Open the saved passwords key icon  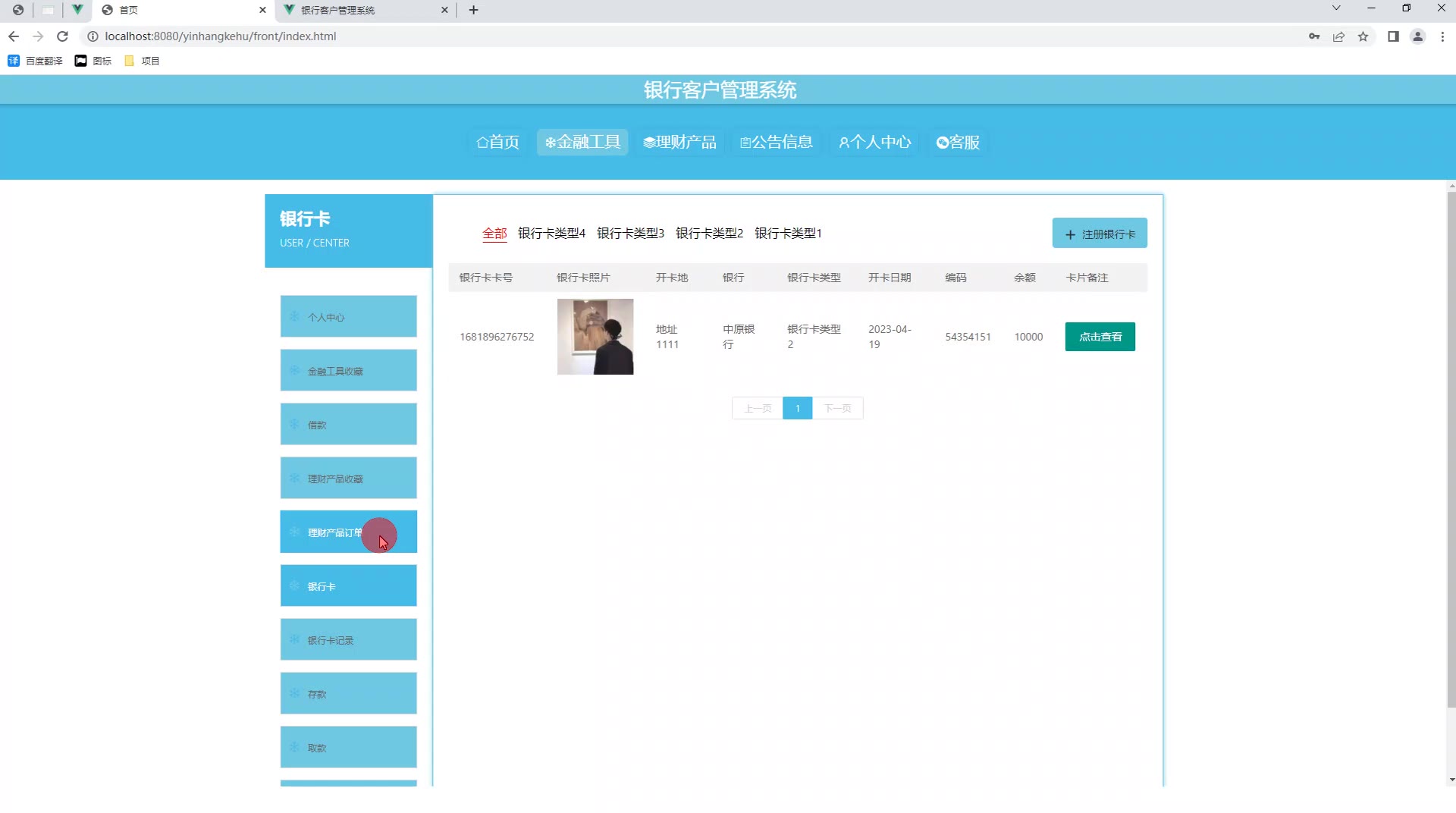point(1314,36)
